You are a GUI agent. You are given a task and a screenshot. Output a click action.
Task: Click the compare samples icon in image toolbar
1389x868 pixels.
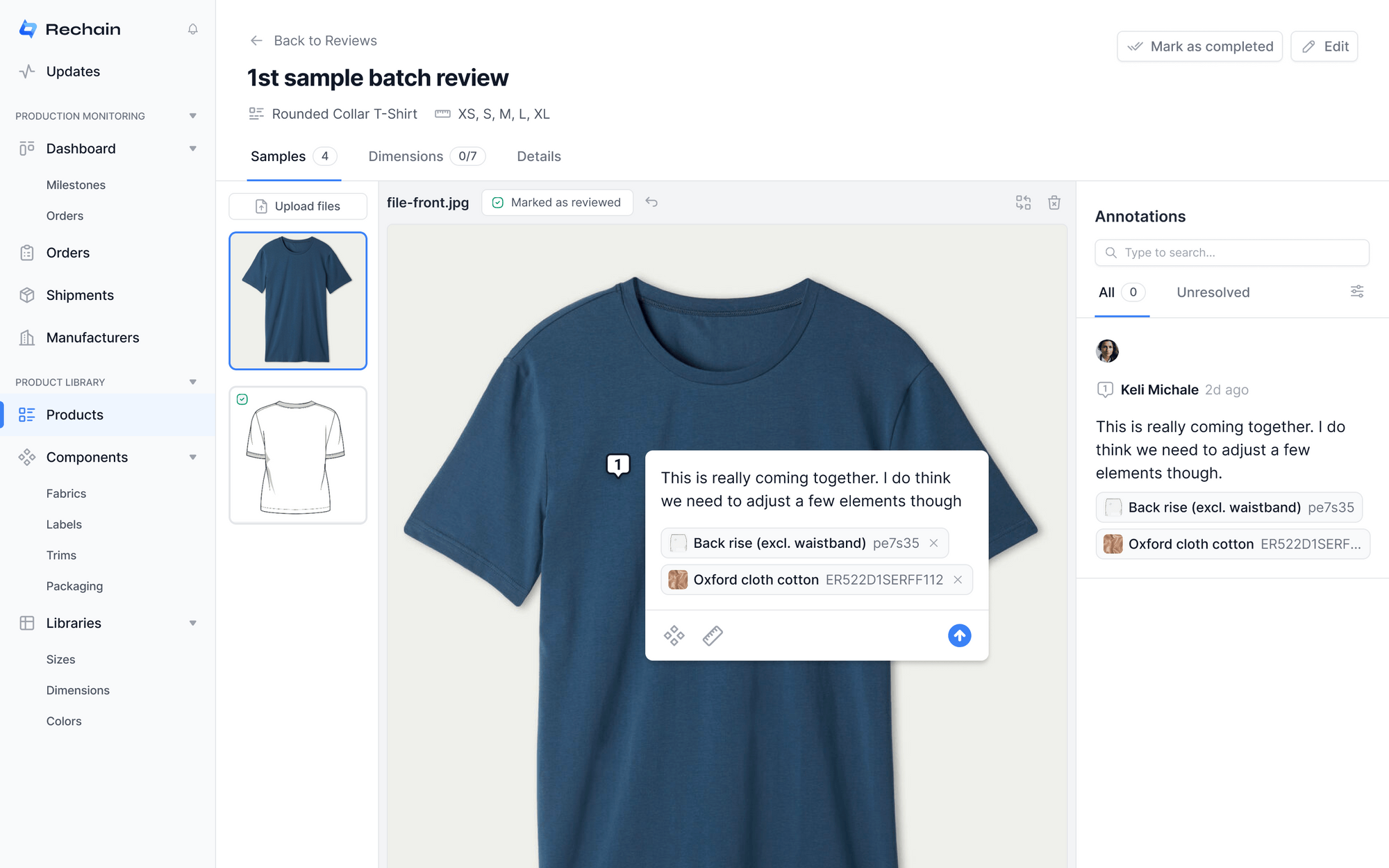tap(1023, 202)
